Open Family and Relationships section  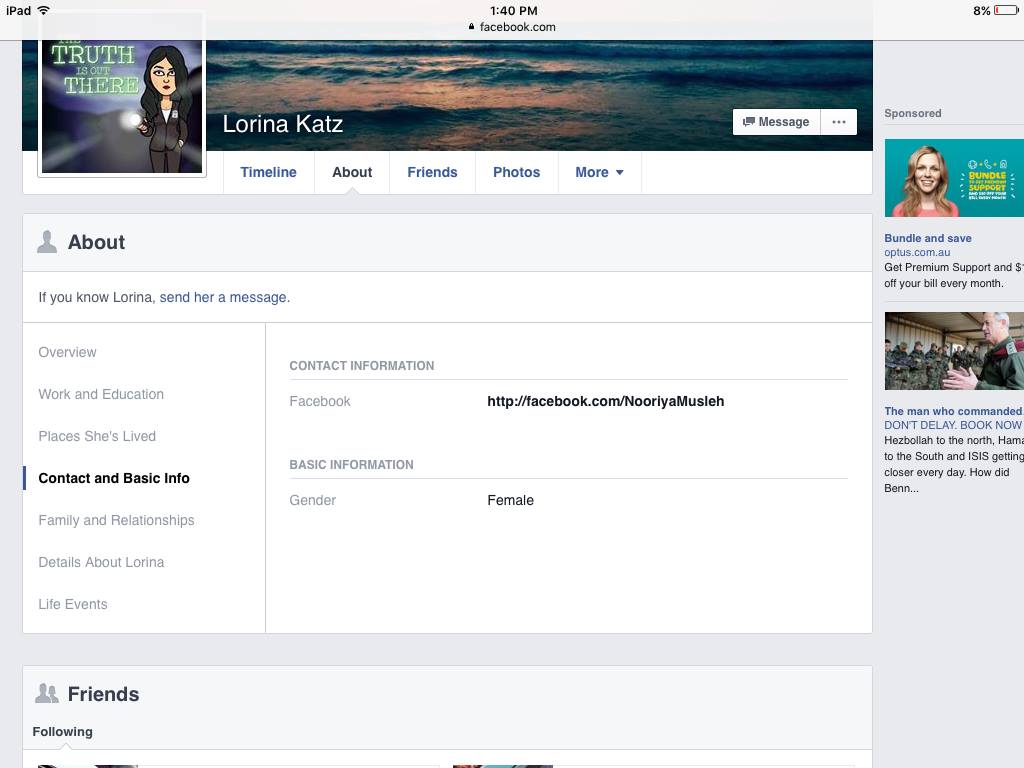point(116,520)
